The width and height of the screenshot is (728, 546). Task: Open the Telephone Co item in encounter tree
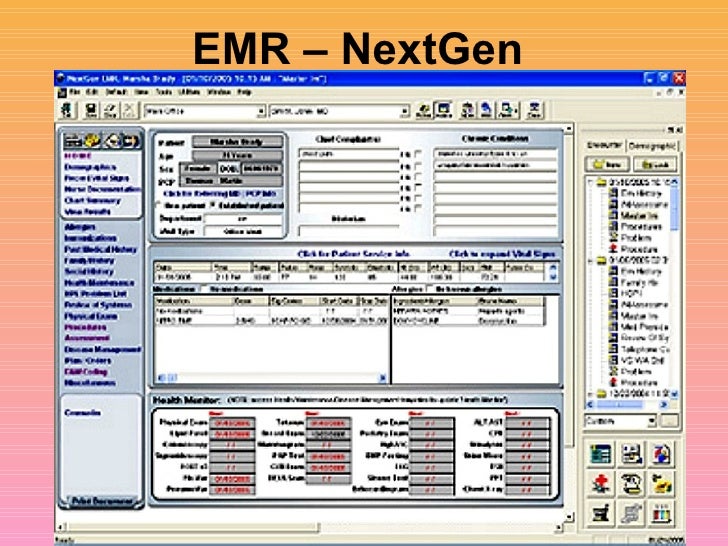[639, 349]
